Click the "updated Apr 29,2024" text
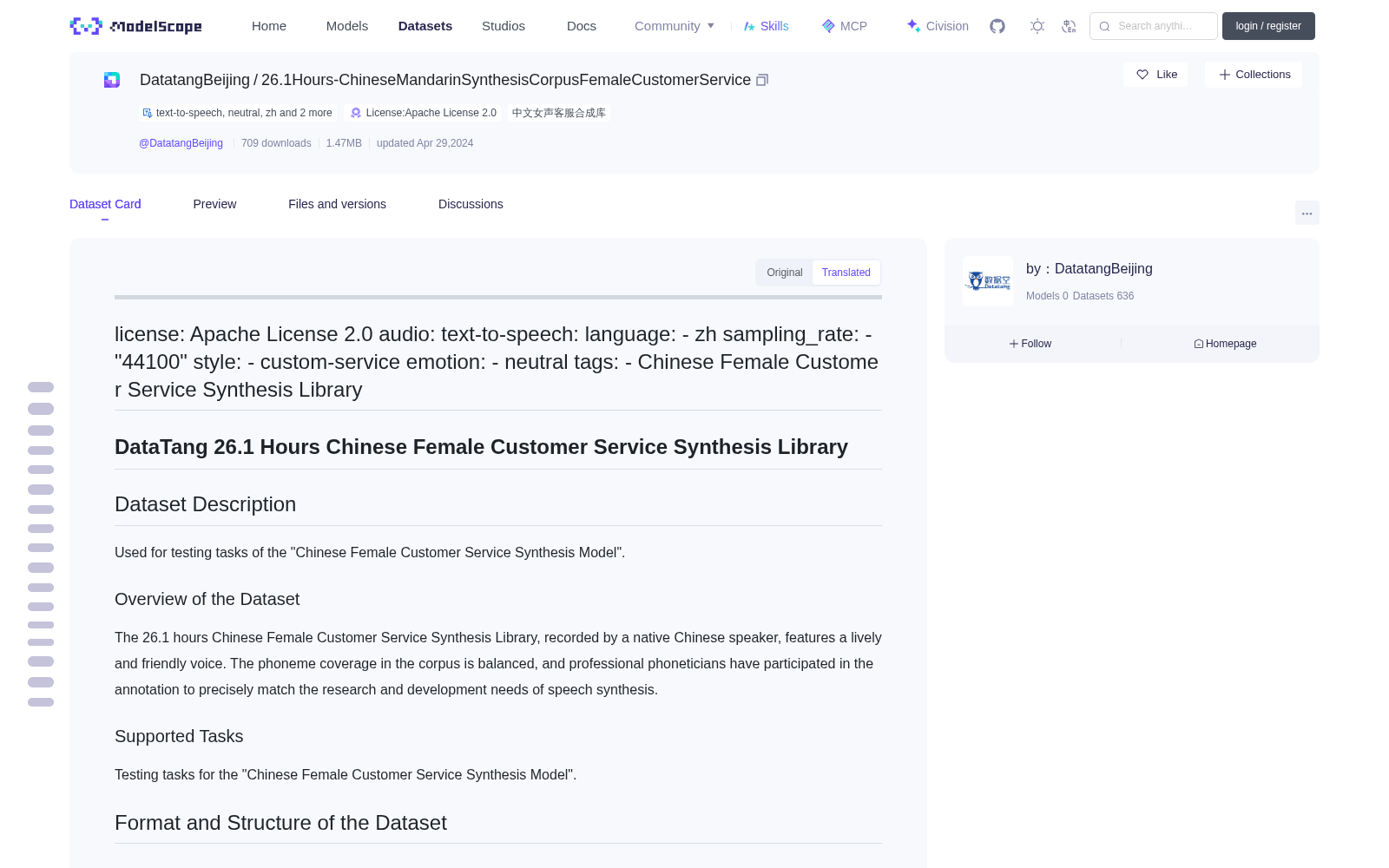The height and width of the screenshot is (868, 1389). click(425, 143)
